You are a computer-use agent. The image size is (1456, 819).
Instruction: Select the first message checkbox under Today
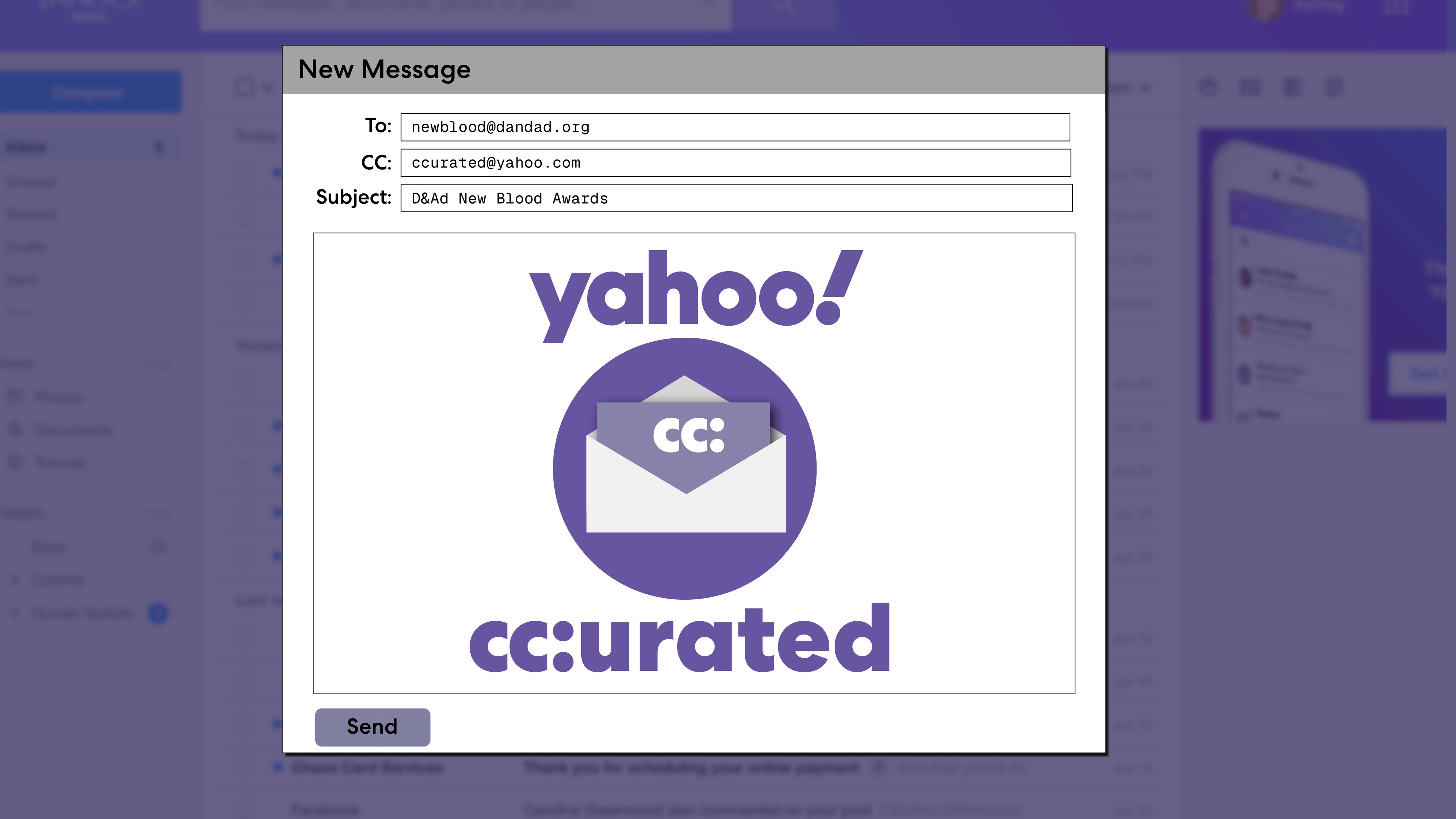coord(245,172)
